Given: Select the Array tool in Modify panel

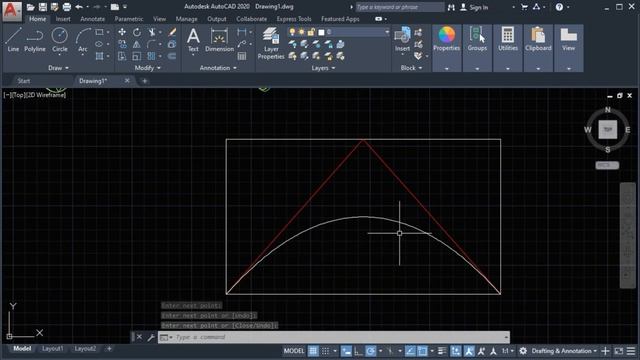Looking at the screenshot, I should coord(152,56).
